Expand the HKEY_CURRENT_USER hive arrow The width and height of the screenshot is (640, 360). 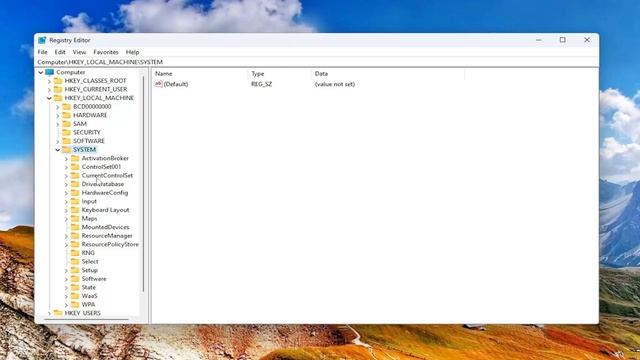click(x=49, y=90)
